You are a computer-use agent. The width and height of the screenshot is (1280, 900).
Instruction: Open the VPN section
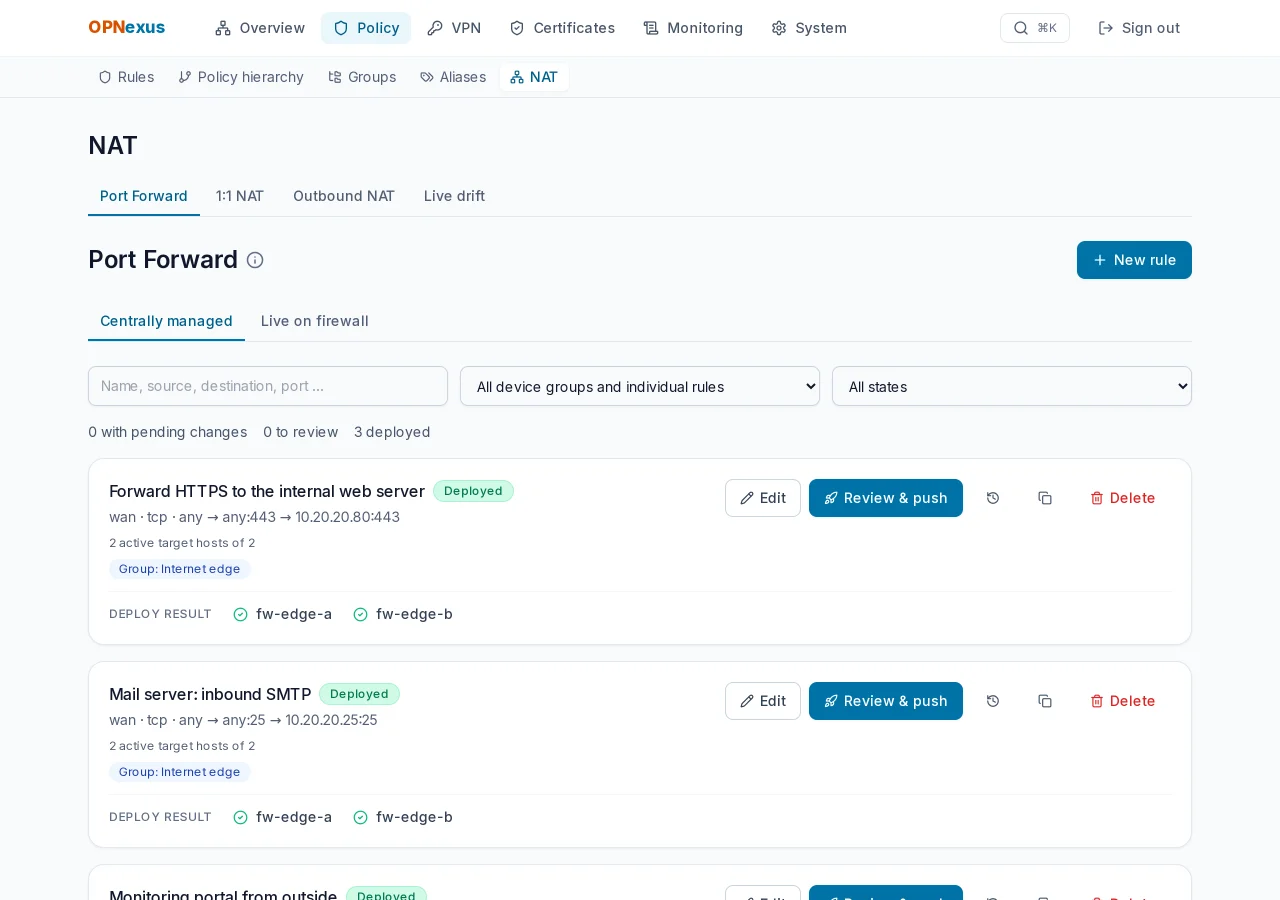click(454, 28)
